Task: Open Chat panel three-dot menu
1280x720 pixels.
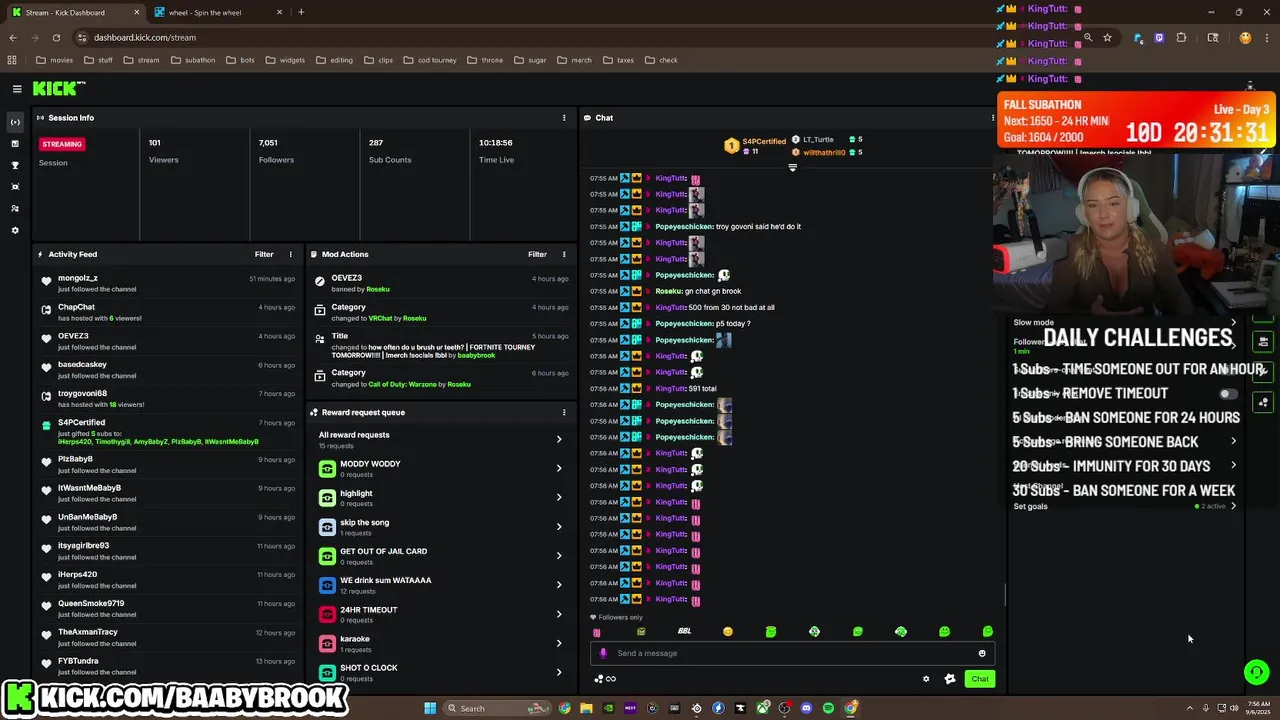Action: [x=992, y=118]
